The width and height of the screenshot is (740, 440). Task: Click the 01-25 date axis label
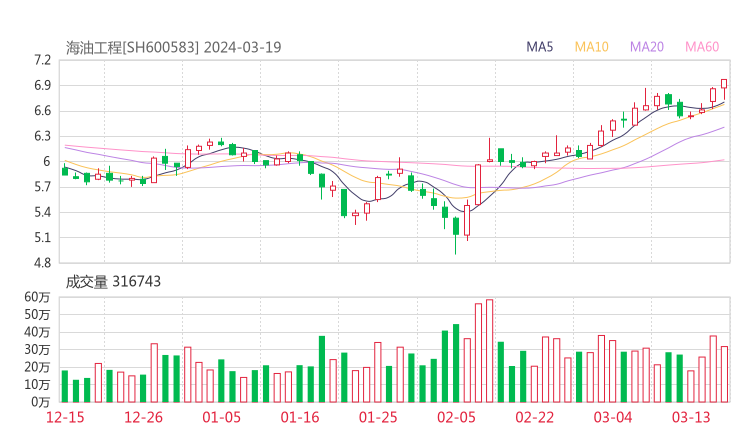coord(378,417)
